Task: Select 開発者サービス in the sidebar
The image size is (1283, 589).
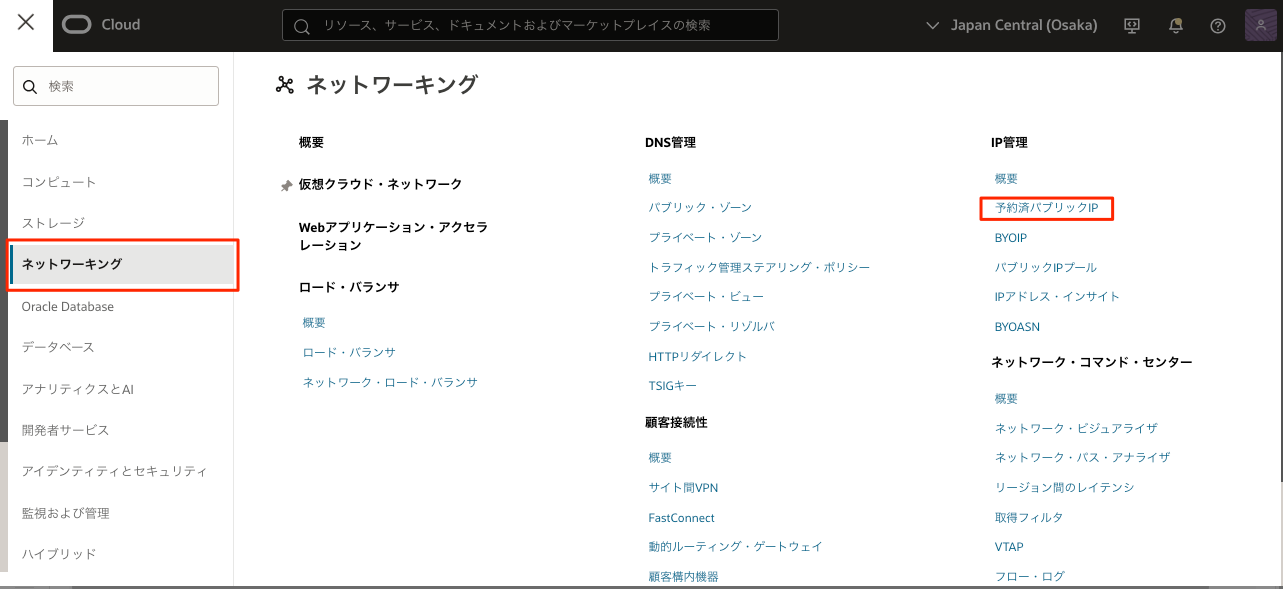Action: pos(65,430)
